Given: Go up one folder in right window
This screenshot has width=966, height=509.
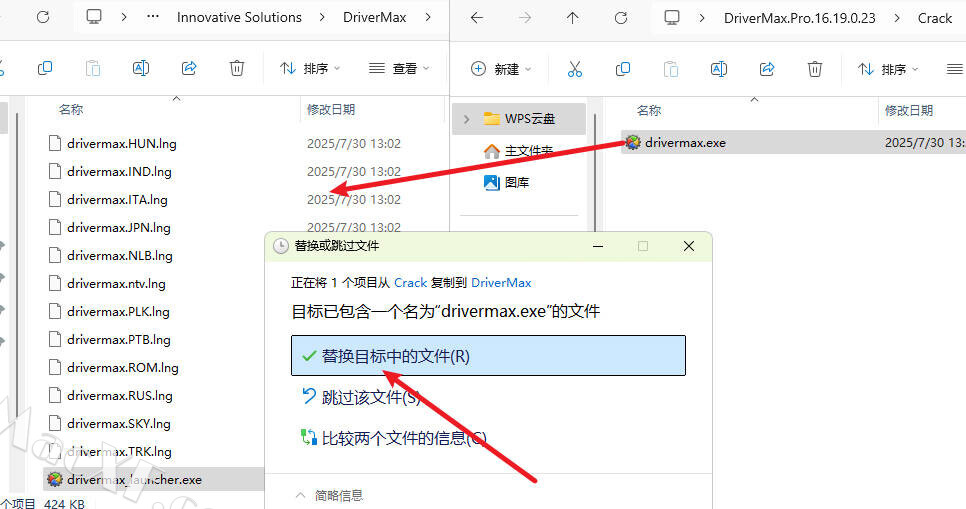Looking at the screenshot, I should tap(573, 18).
